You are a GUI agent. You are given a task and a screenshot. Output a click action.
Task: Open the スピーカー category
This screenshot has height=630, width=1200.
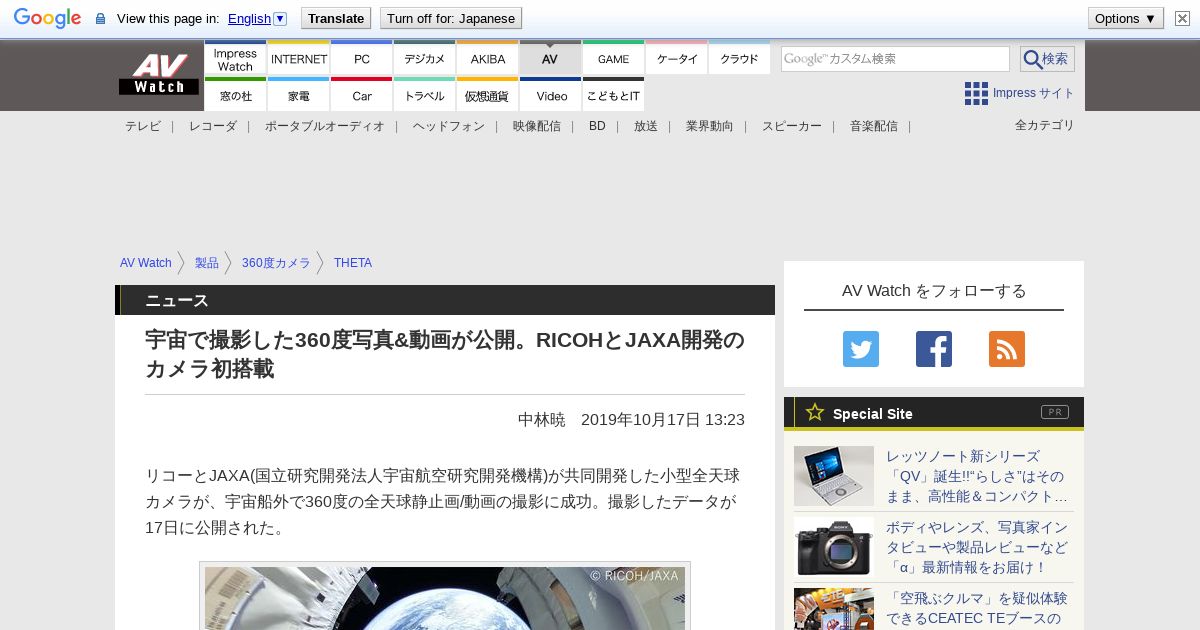coord(792,126)
